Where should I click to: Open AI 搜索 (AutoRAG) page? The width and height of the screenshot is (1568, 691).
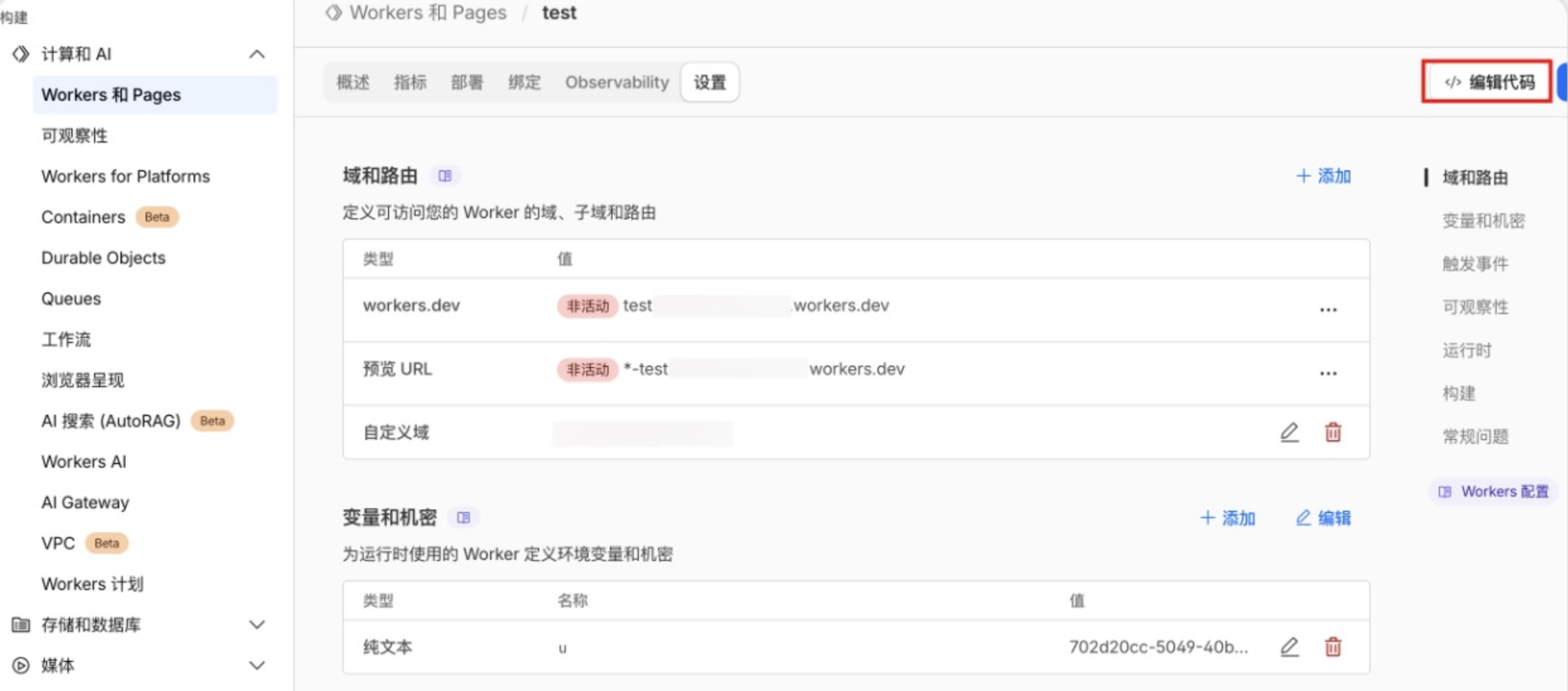pyautogui.click(x=111, y=421)
